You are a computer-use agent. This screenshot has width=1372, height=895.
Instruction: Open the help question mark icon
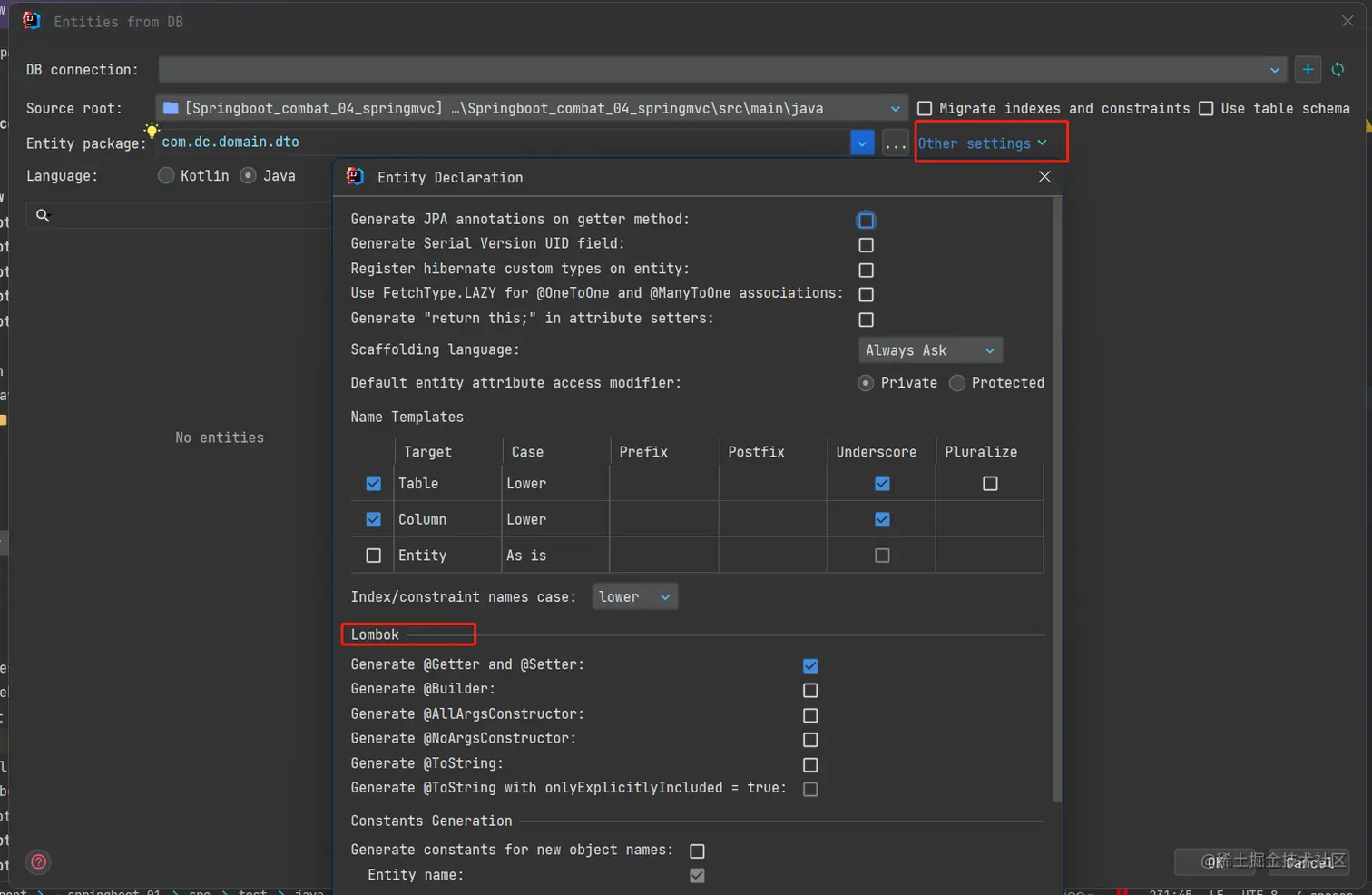[39, 861]
